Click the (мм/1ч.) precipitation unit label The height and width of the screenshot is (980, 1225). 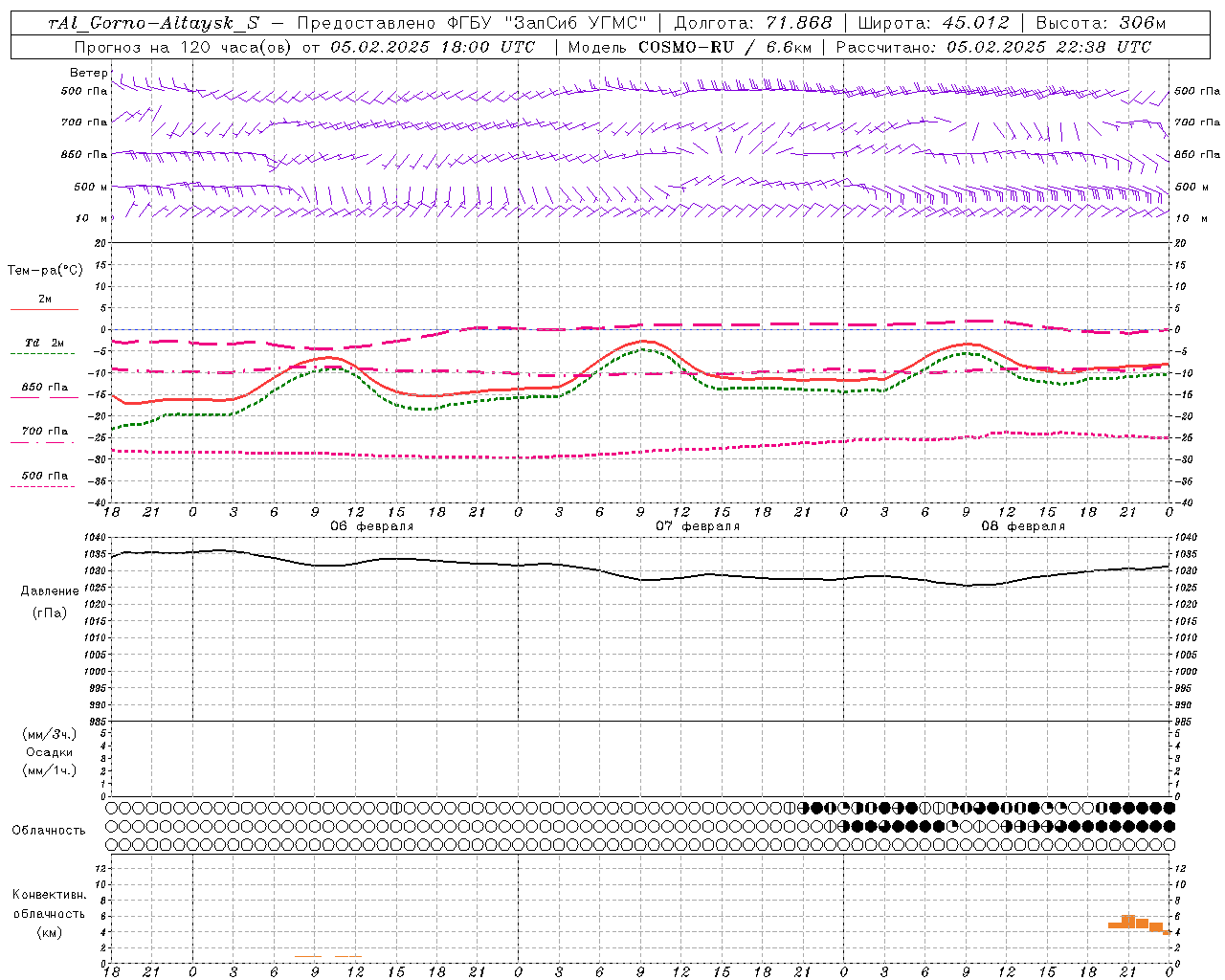[50, 770]
